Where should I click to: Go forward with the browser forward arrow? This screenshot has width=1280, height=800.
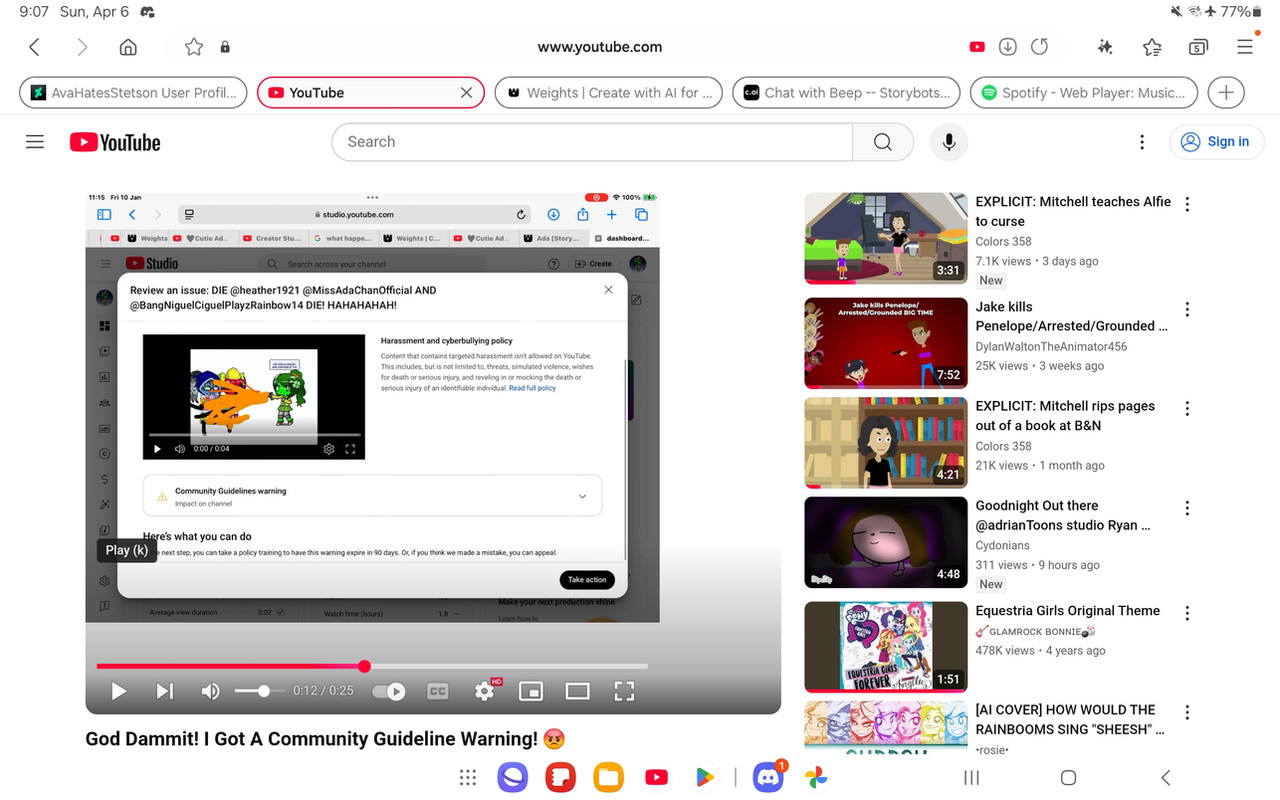click(82, 47)
